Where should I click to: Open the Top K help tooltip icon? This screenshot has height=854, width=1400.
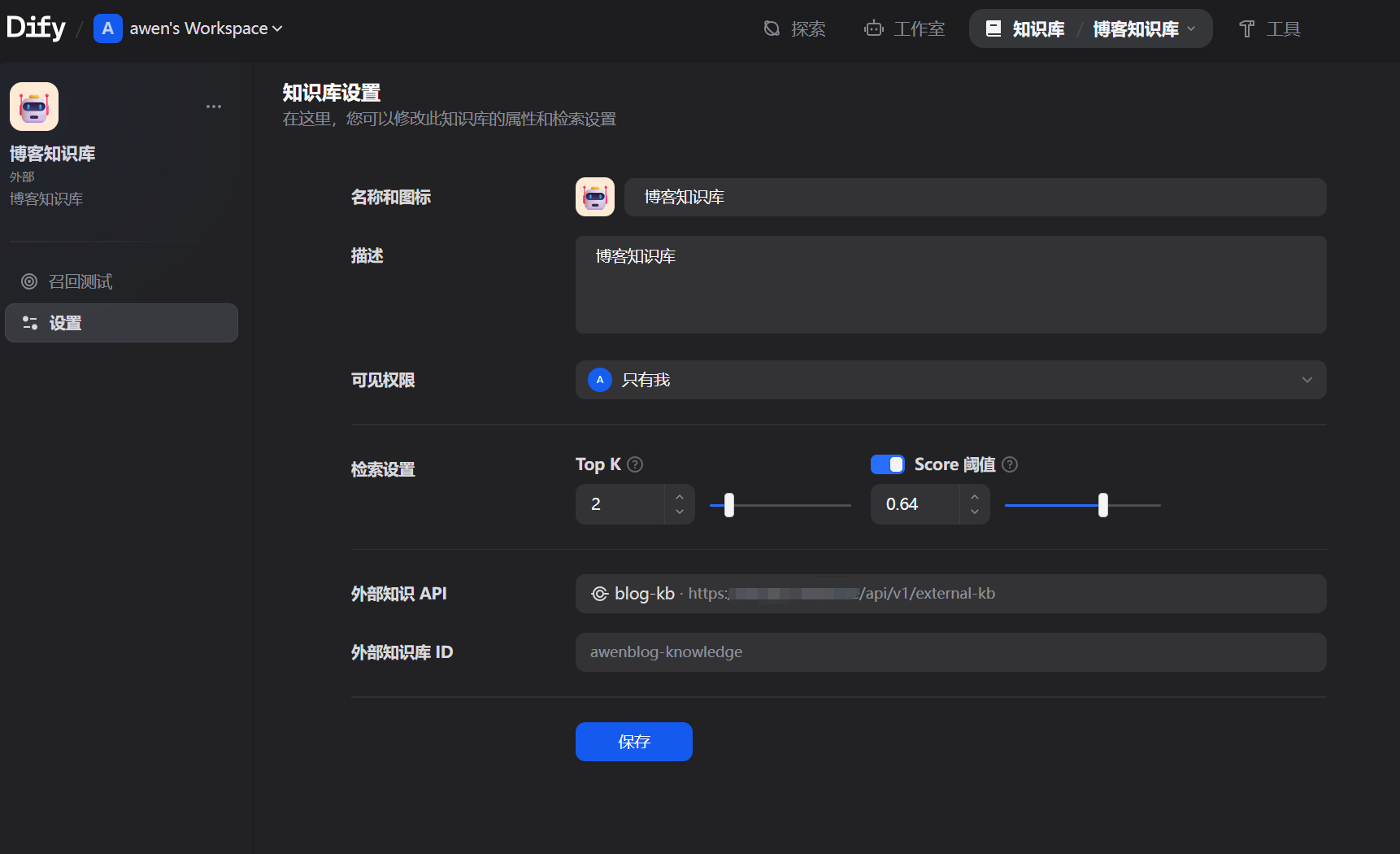(635, 464)
